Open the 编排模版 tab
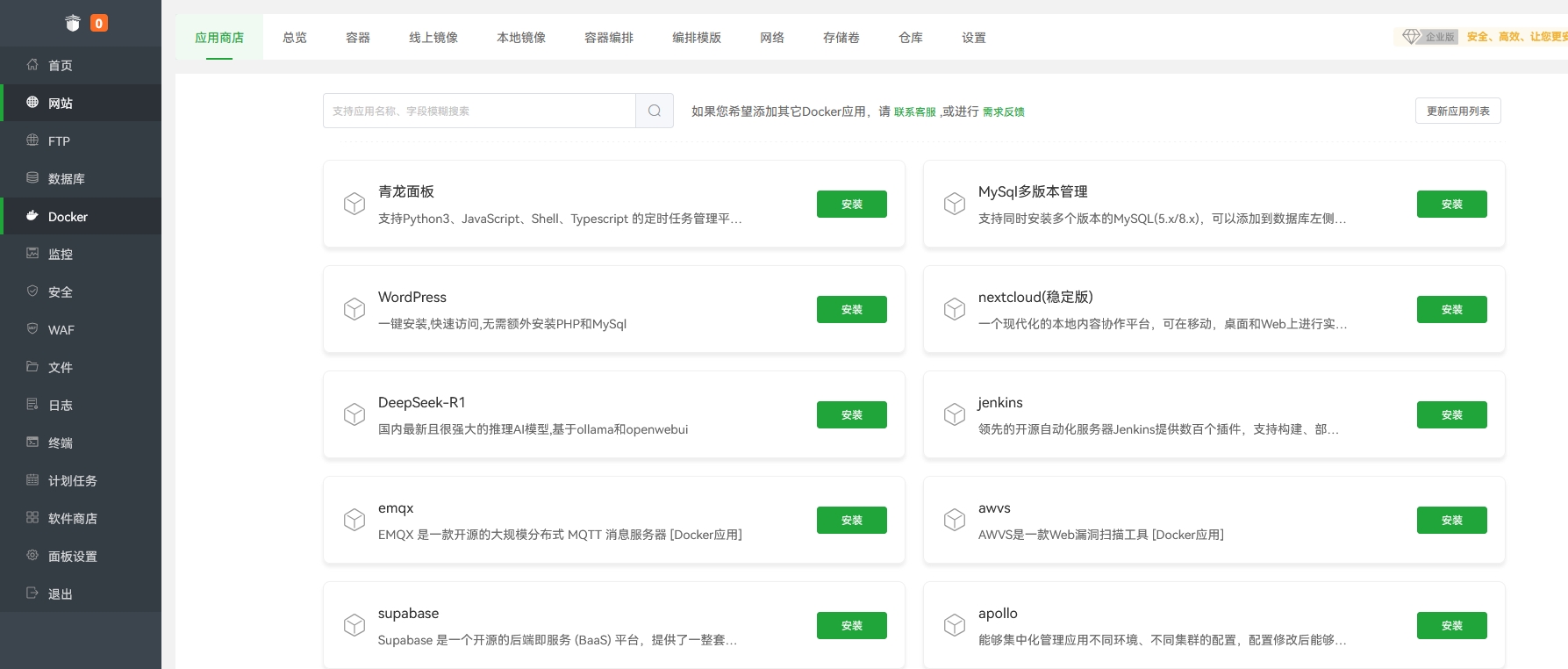The height and width of the screenshot is (669, 1568). 697,38
